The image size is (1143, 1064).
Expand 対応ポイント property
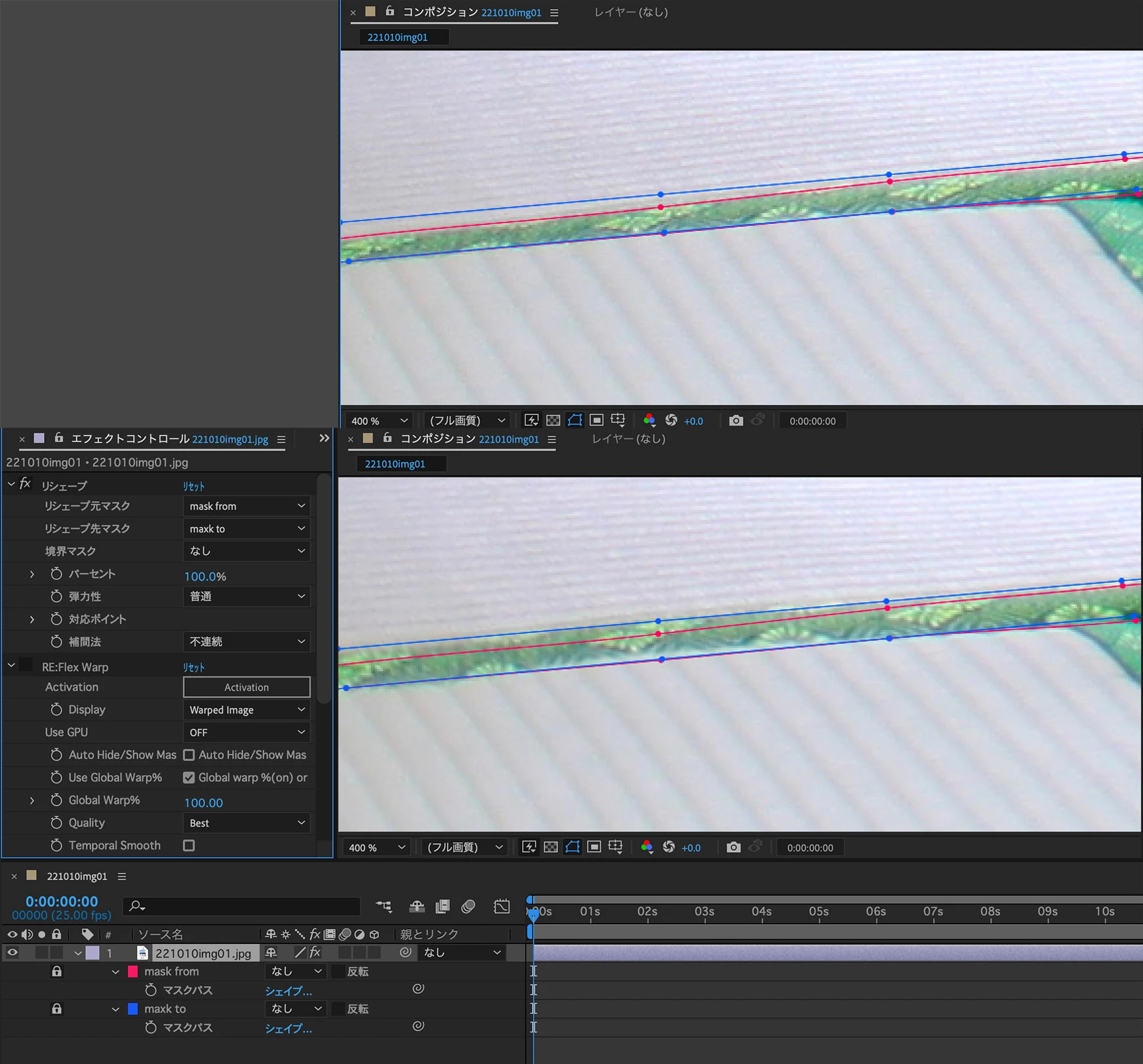click(x=32, y=619)
